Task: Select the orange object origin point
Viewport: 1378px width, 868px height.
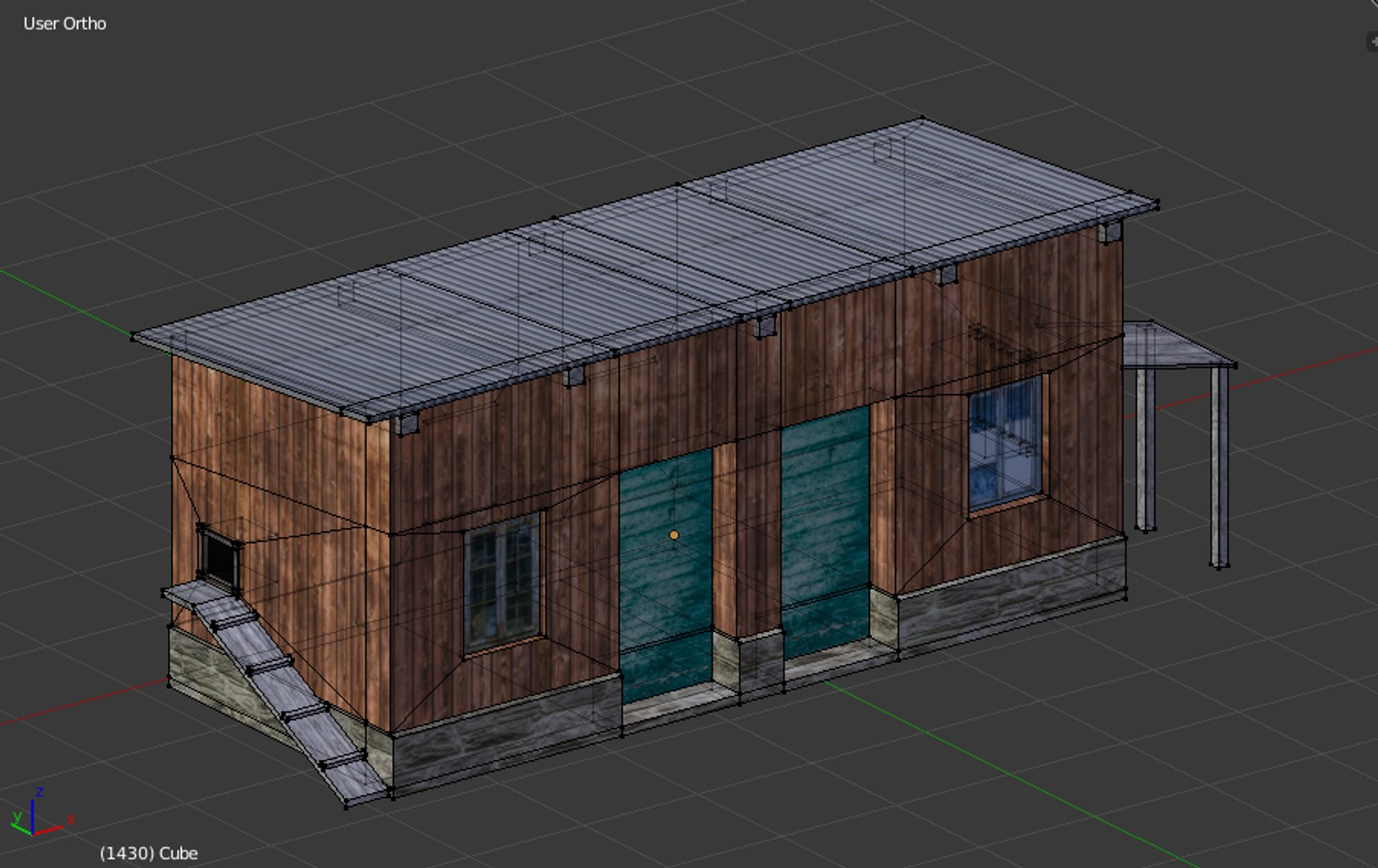Action: tap(674, 534)
